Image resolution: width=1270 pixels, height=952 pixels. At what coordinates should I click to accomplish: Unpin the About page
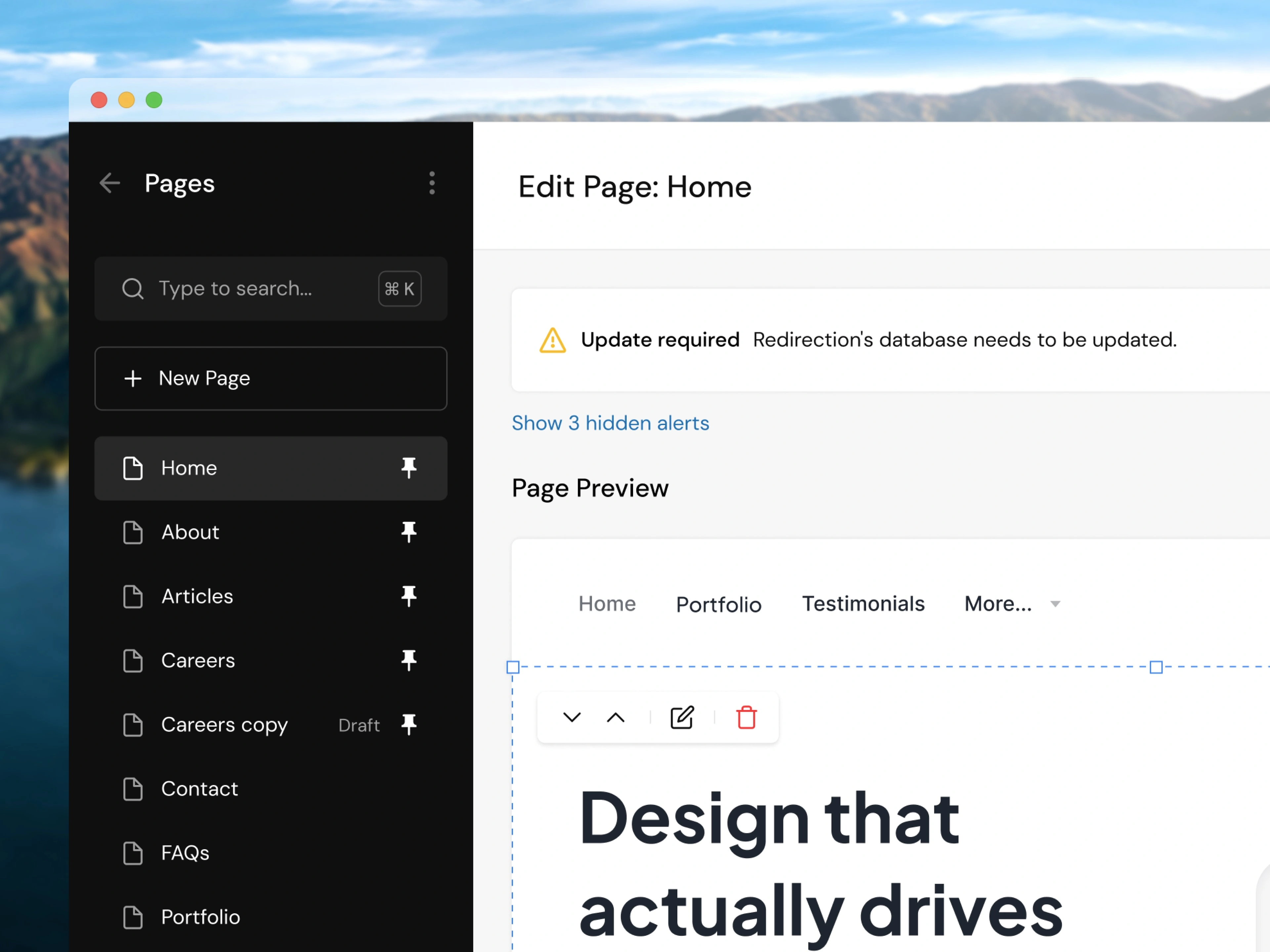[x=409, y=533]
